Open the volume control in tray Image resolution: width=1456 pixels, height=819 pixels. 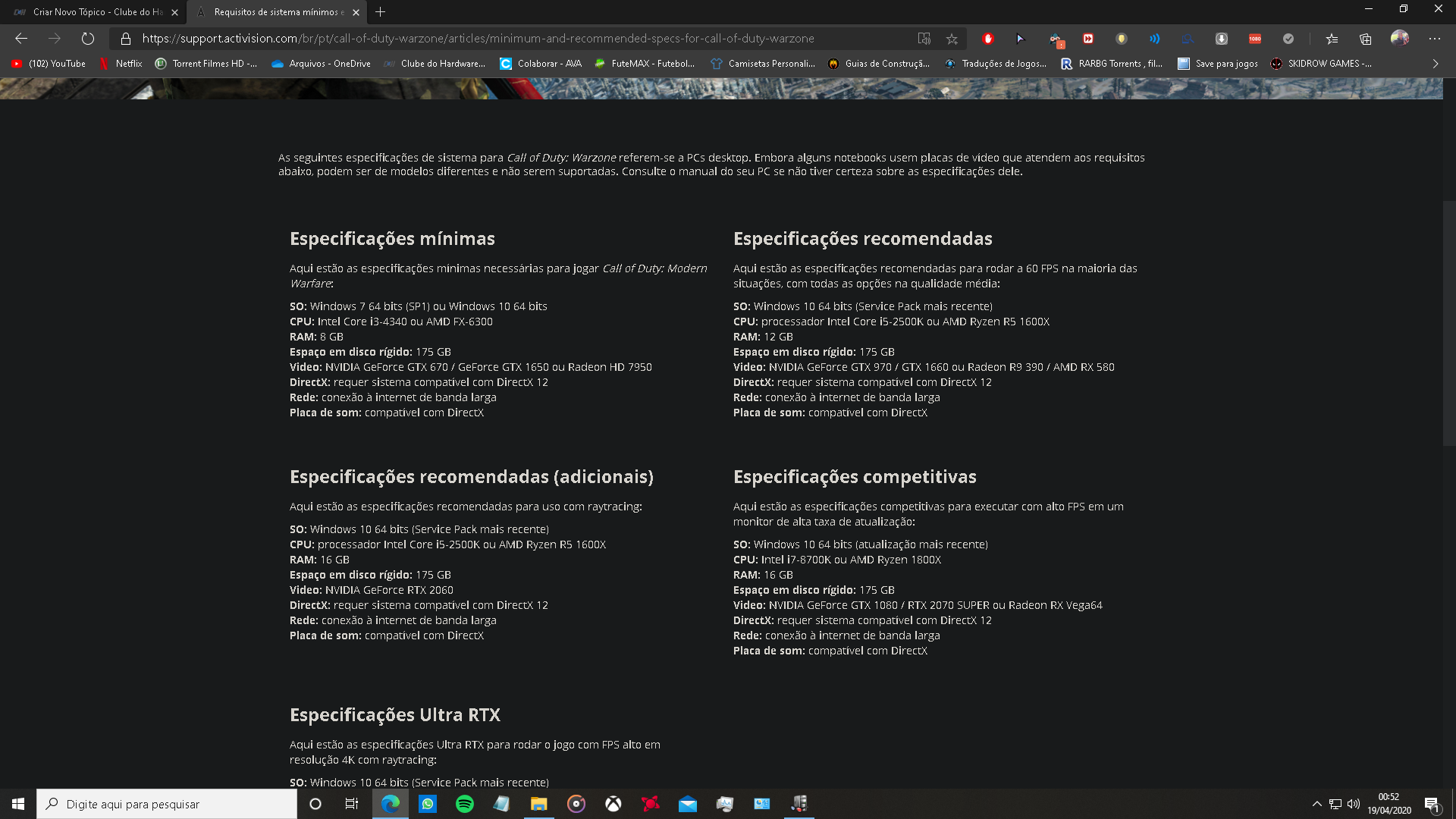[x=1354, y=804]
